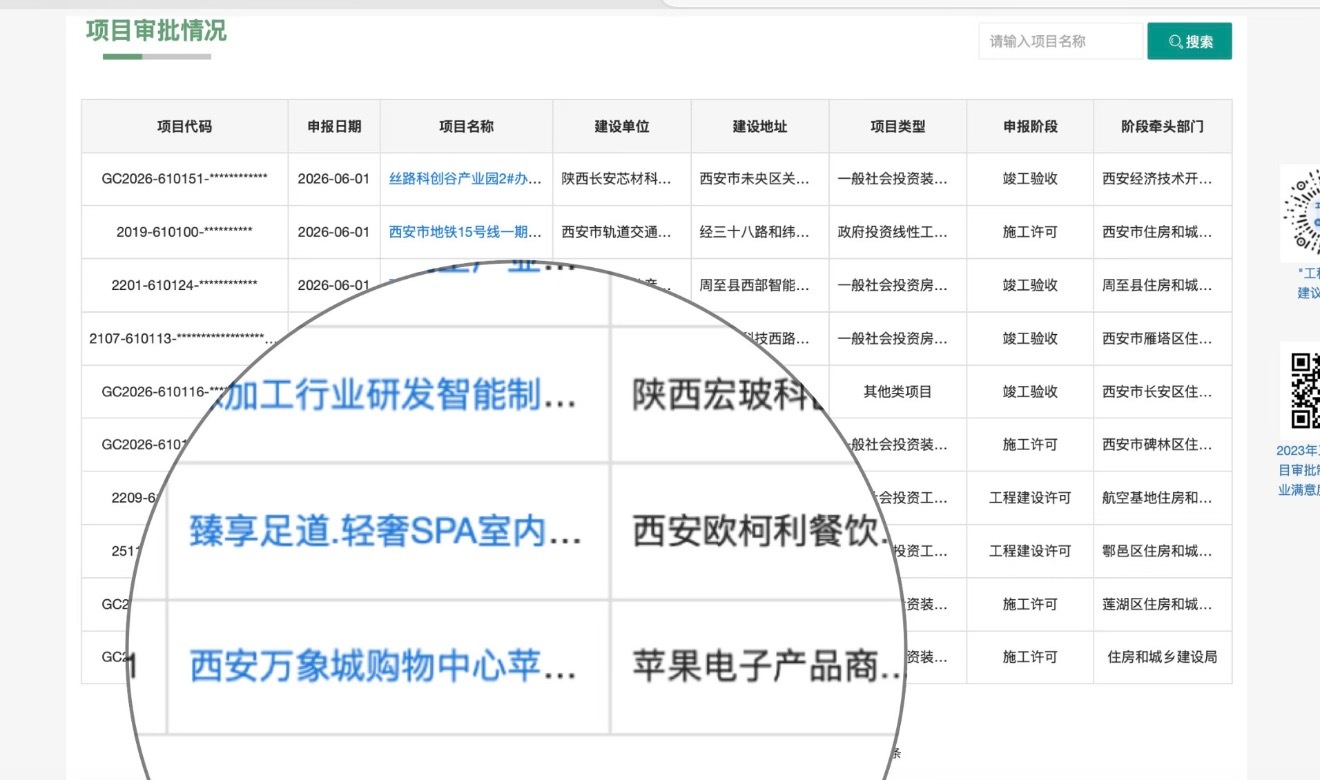Focus the 请输入项目名称 search field
Screen dimensions: 1320x780
click(x=1060, y=41)
